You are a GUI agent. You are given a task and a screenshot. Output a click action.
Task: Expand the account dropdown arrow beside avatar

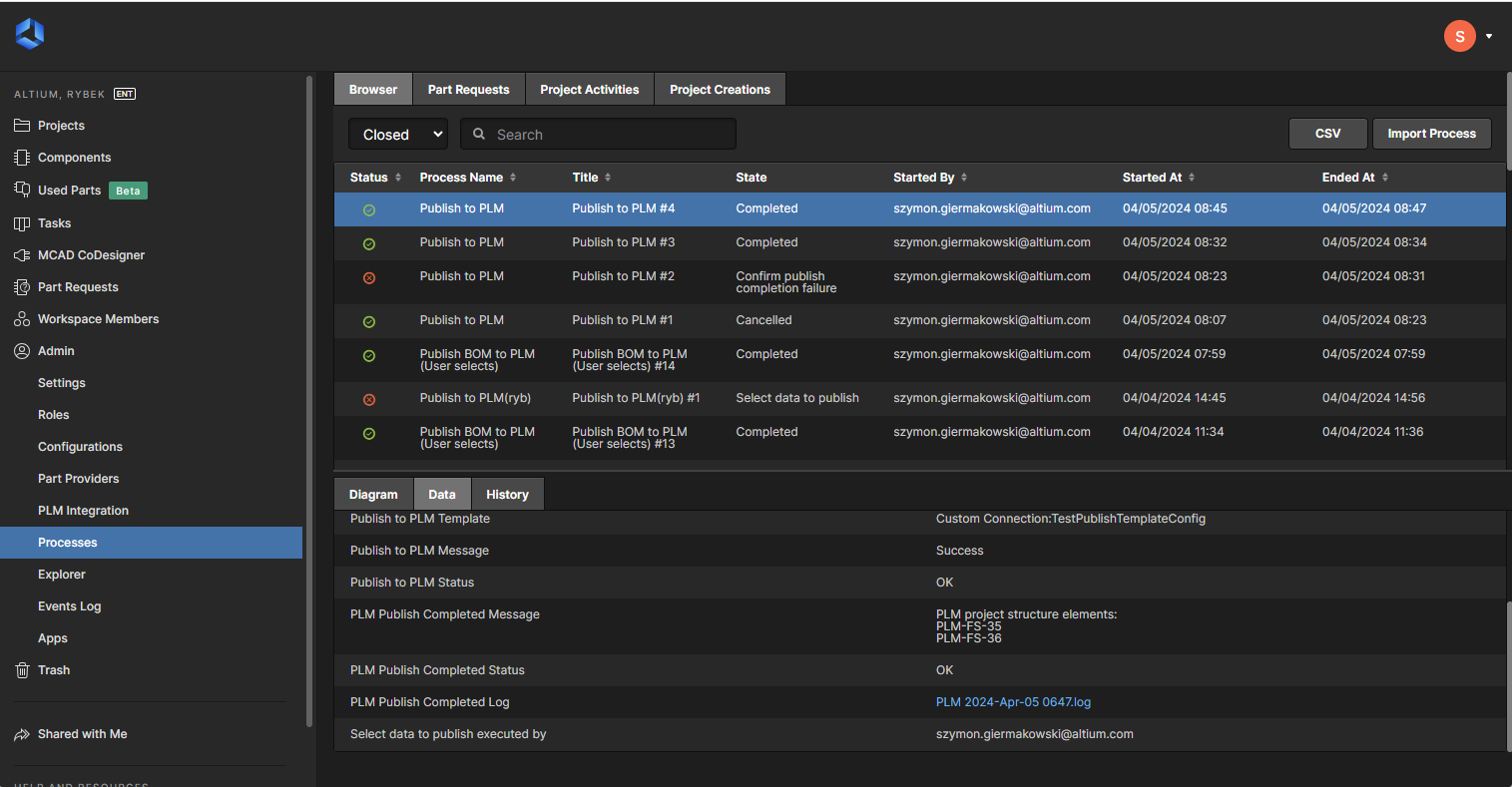(1489, 36)
